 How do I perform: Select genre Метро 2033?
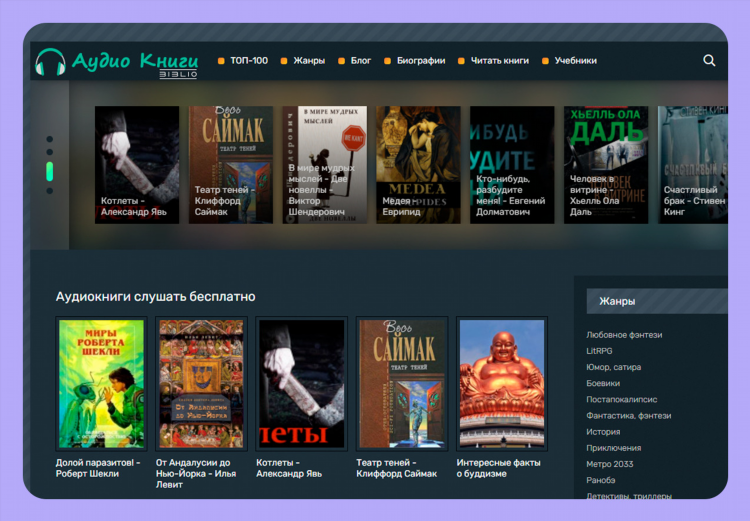(x=610, y=464)
